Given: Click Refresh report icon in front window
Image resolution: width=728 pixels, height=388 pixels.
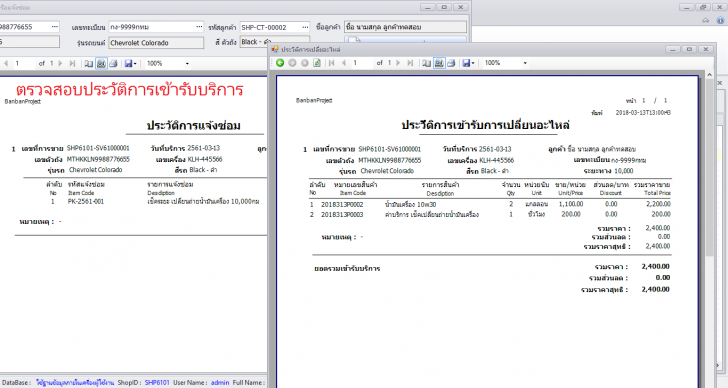Looking at the screenshot, I should pyautogui.click(x=317, y=63).
